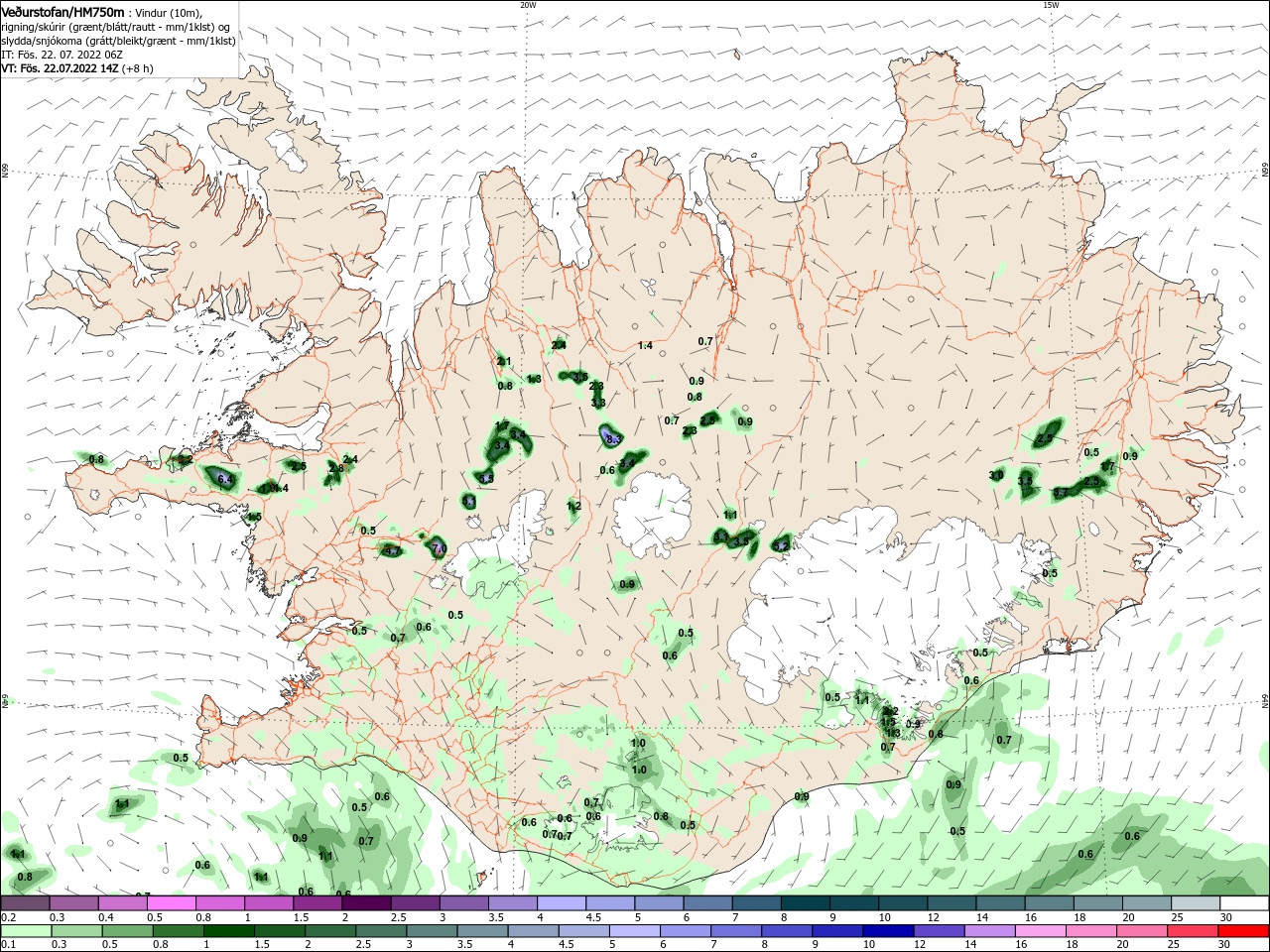Select the bright pink 0.5–0.8 swatch in upper legend
1270x952 pixels.
(x=171, y=902)
